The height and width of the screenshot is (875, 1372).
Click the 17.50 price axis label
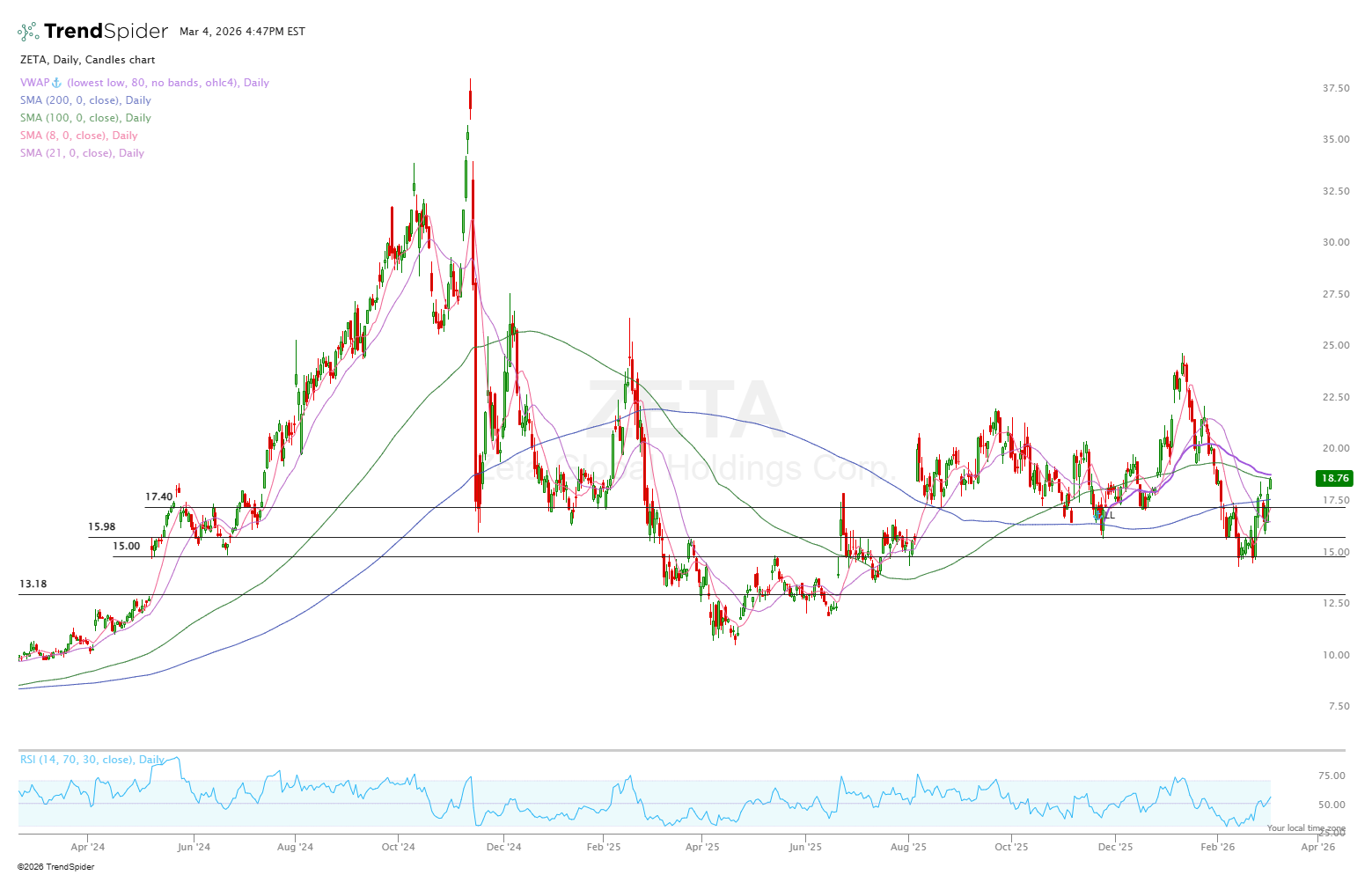click(1336, 501)
